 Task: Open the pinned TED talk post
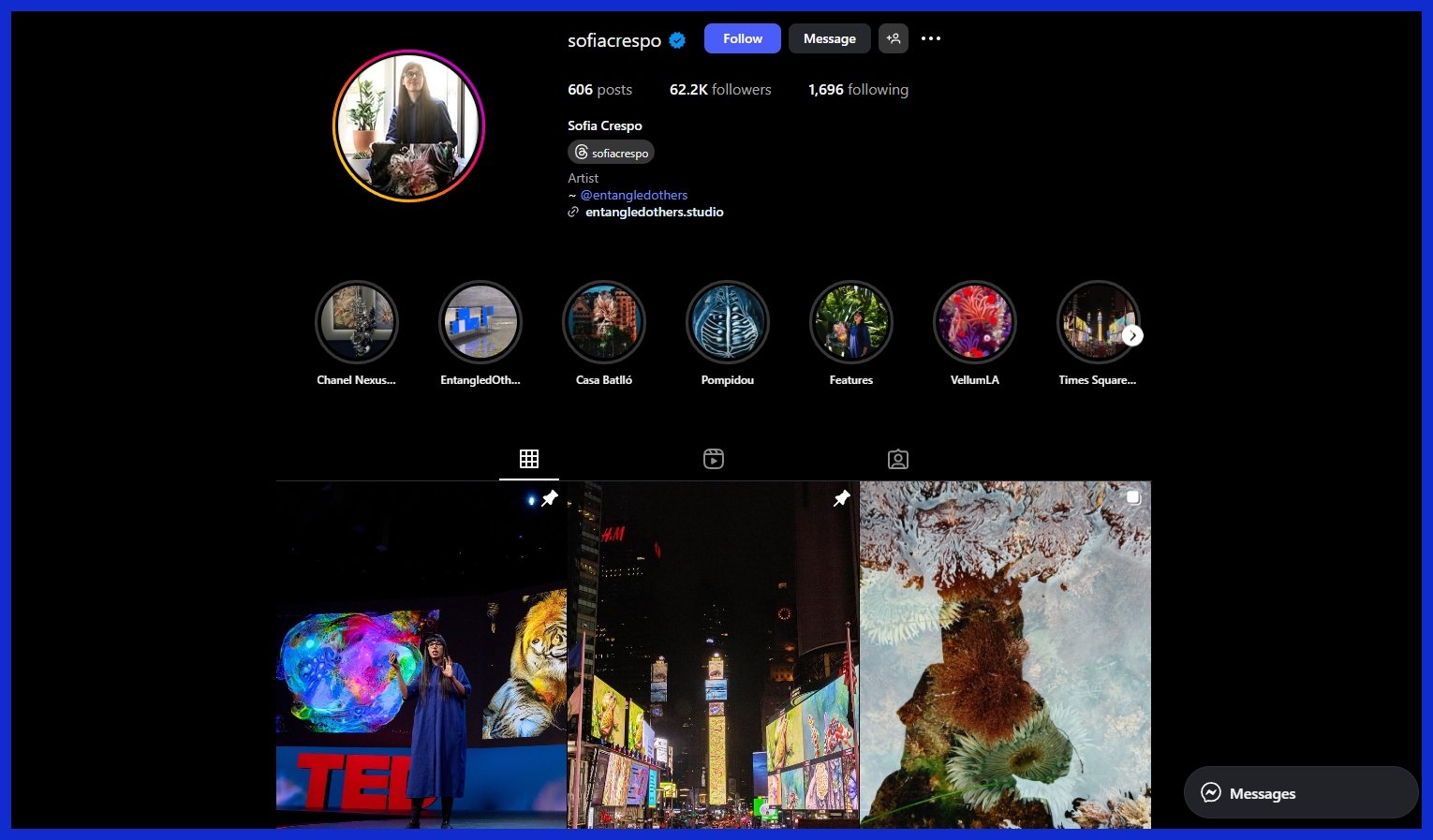tap(421, 656)
